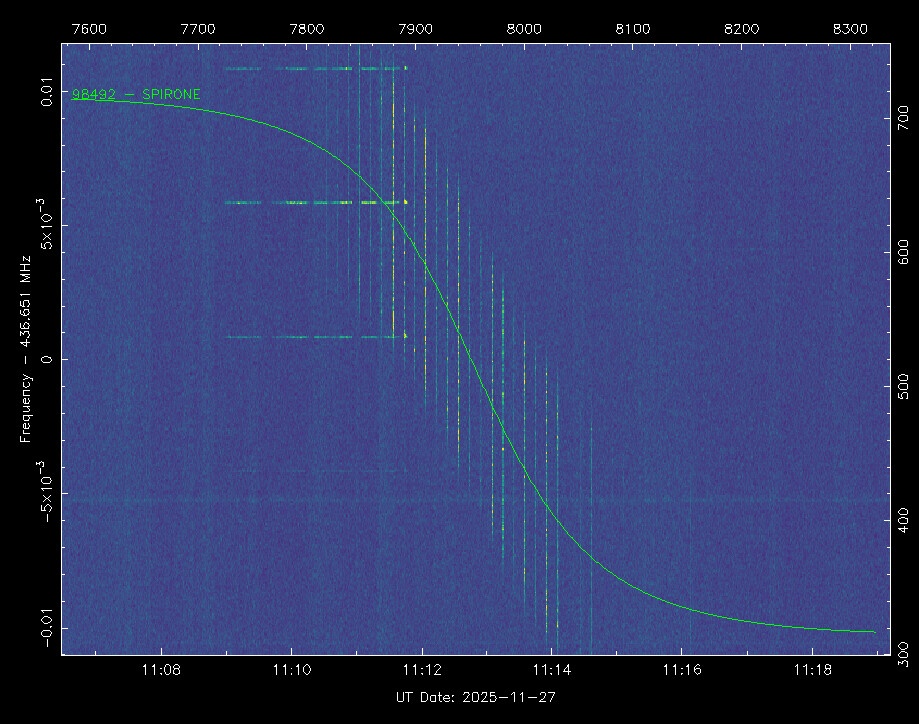Click the 7600 top axis tick label

(x=90, y=29)
